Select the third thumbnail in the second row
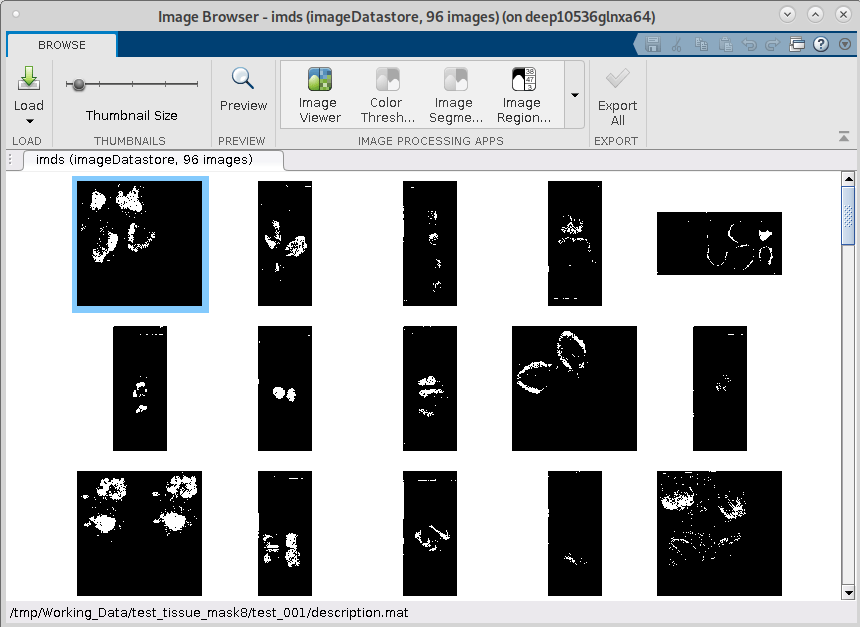860x627 pixels. pyautogui.click(x=429, y=388)
